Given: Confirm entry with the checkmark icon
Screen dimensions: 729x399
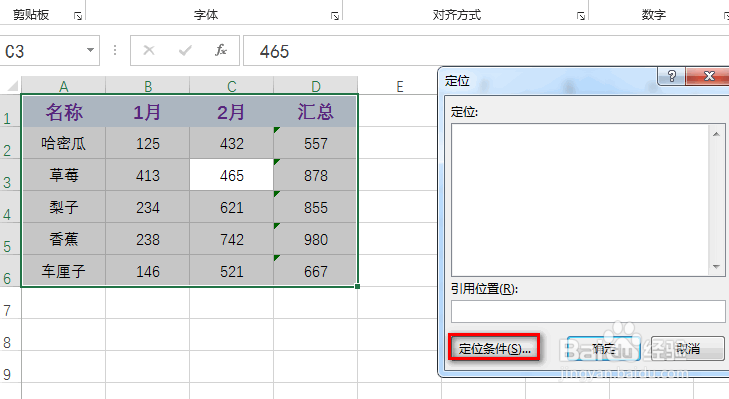Looking at the screenshot, I should pyautogui.click(x=185, y=50).
